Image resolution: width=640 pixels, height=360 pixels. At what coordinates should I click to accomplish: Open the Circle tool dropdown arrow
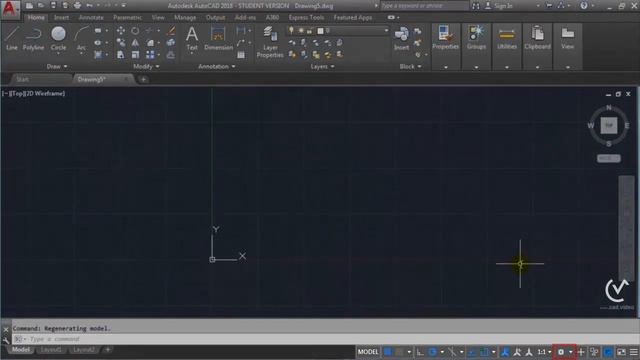[x=58, y=53]
